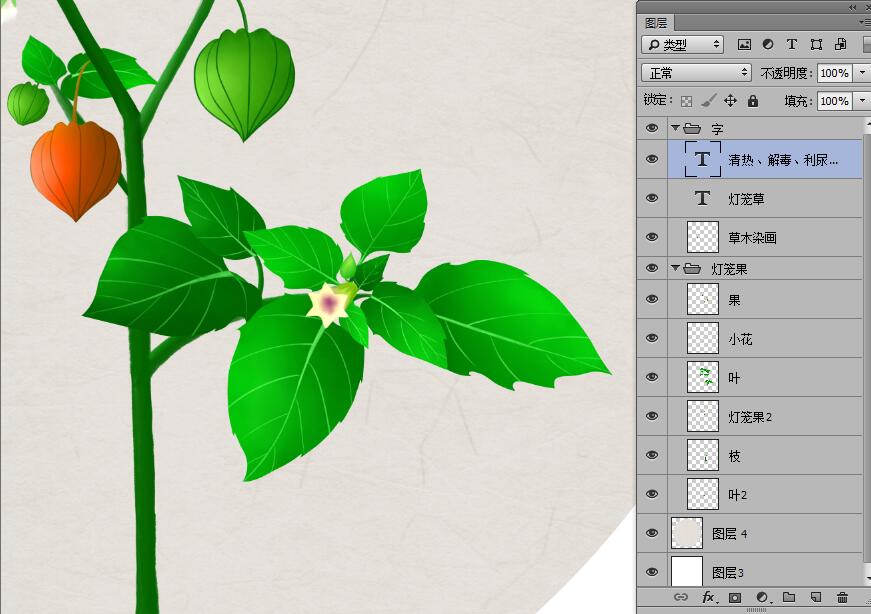Filter layers by pixel image icon
This screenshot has width=871, height=614.
pyautogui.click(x=744, y=44)
